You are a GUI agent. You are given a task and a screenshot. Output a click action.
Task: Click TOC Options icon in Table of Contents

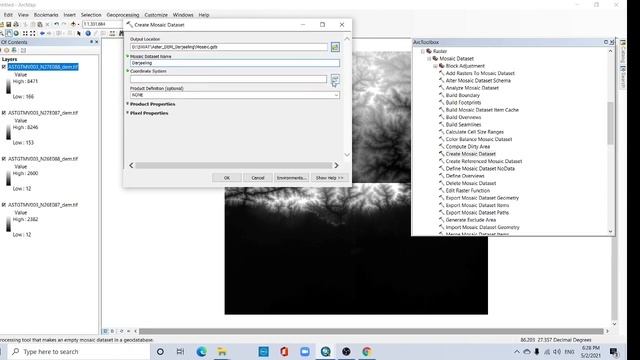pos(23,50)
